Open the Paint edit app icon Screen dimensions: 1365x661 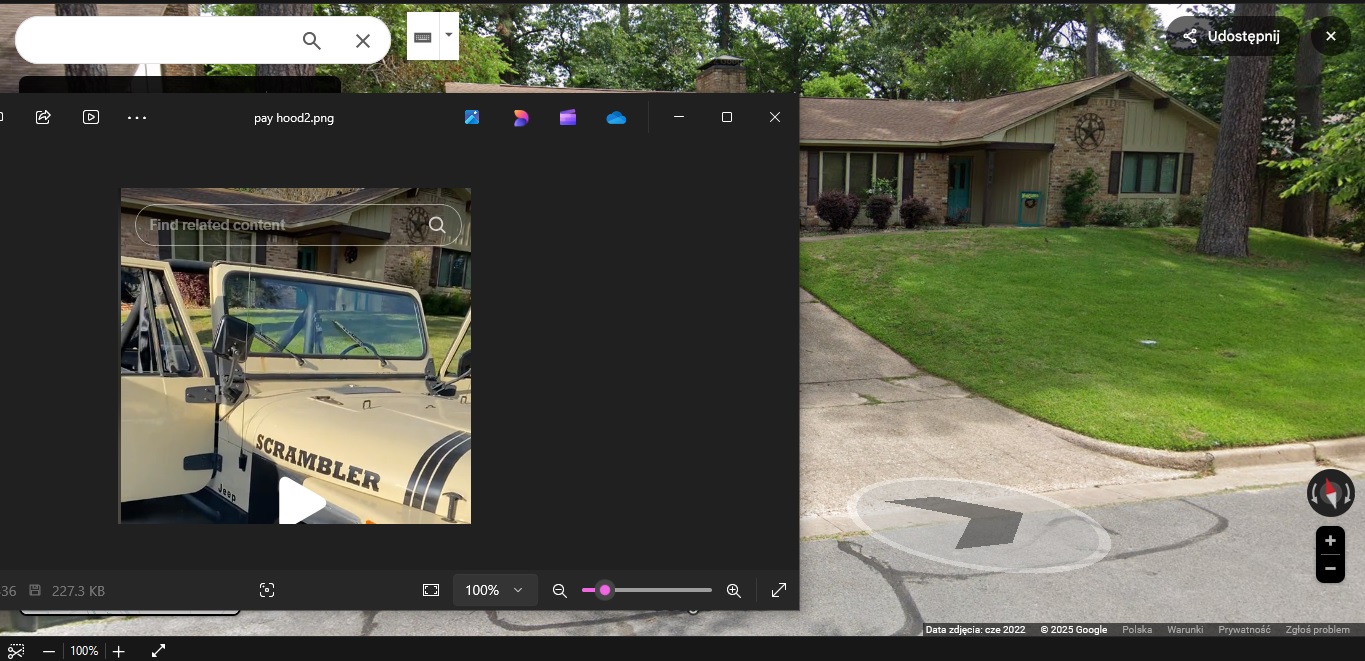(472, 117)
